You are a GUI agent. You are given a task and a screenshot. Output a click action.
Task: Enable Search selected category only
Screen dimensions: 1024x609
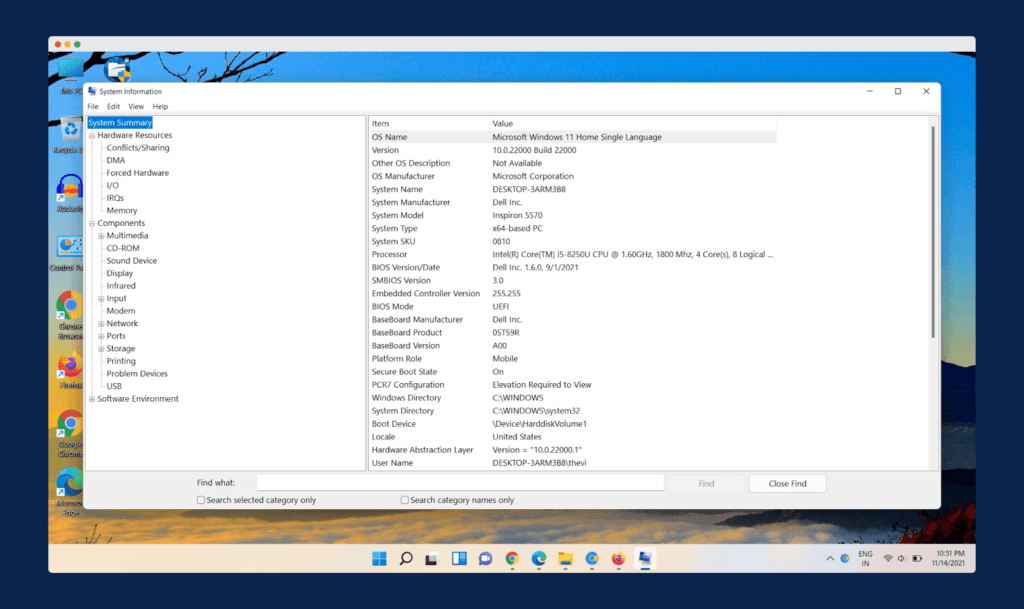point(200,498)
